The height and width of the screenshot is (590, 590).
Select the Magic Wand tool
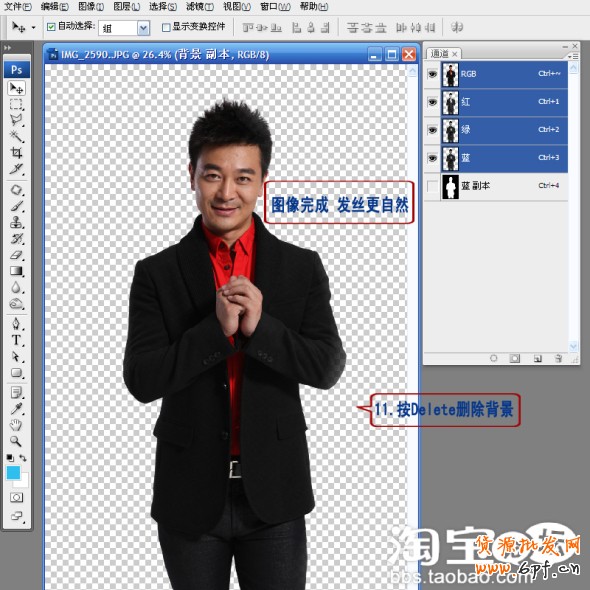(x=17, y=136)
